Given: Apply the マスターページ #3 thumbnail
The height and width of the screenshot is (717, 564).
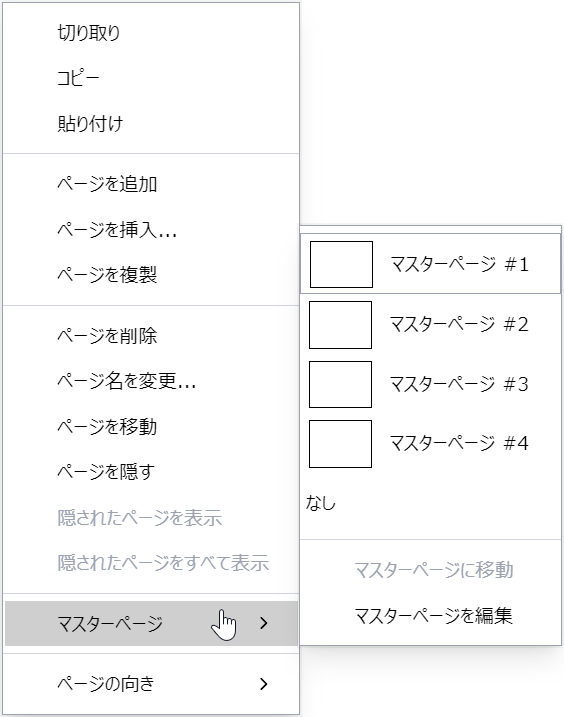Looking at the screenshot, I should point(340,384).
